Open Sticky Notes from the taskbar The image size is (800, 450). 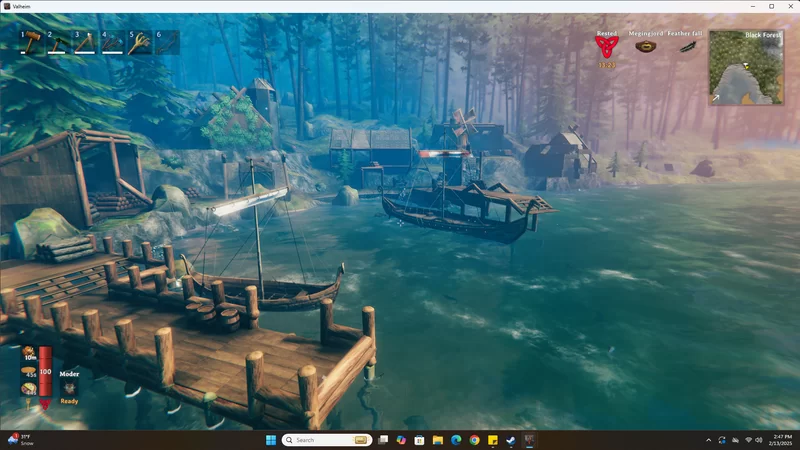(x=493, y=440)
